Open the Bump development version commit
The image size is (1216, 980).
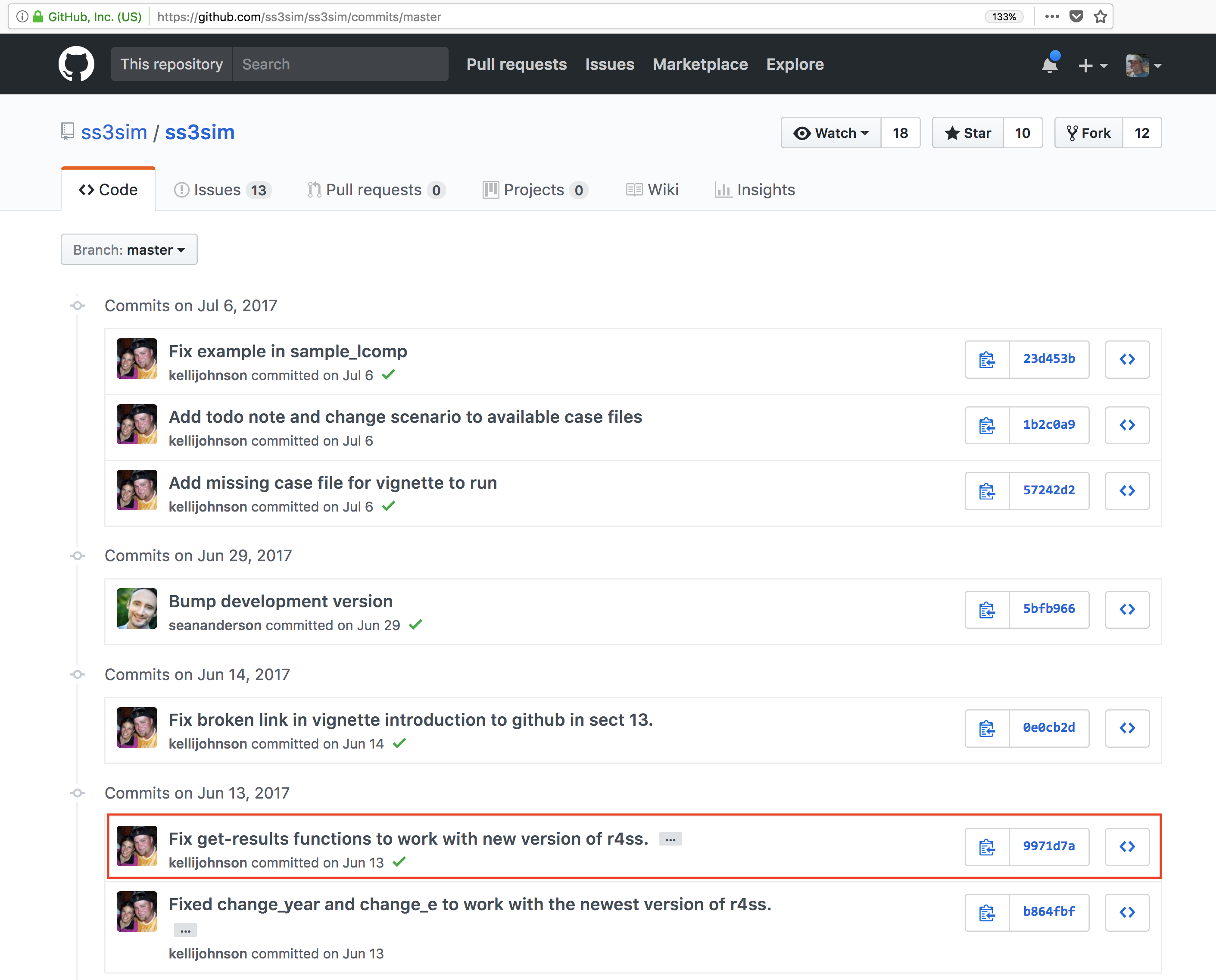pyautogui.click(x=281, y=601)
